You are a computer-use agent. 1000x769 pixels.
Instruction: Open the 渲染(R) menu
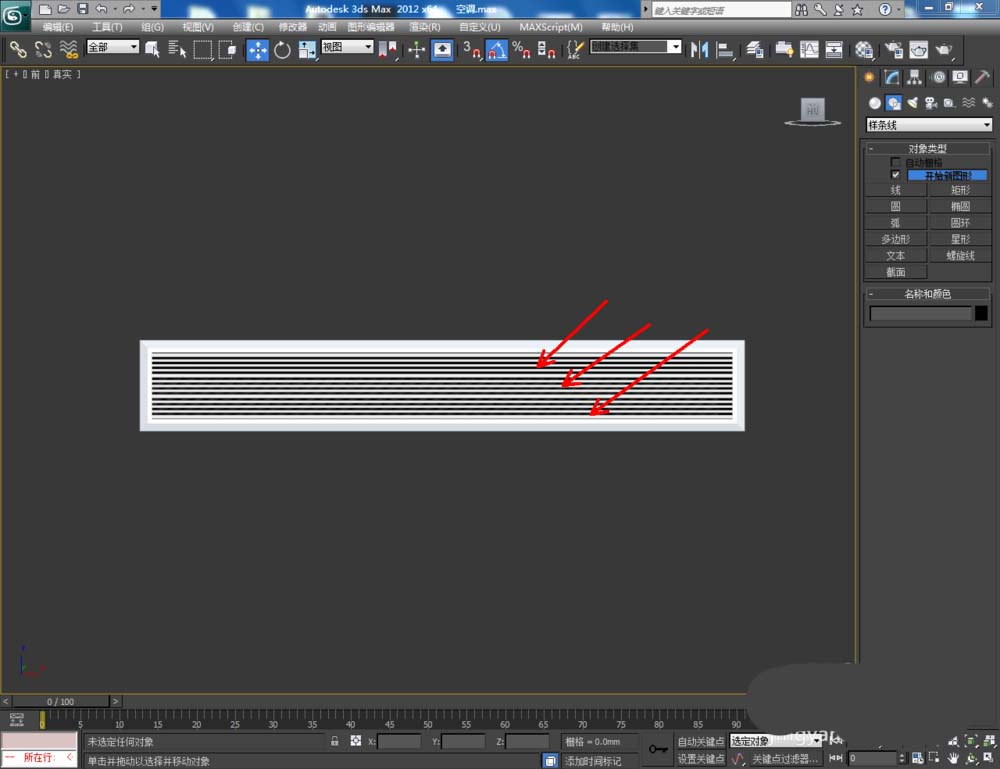[425, 27]
